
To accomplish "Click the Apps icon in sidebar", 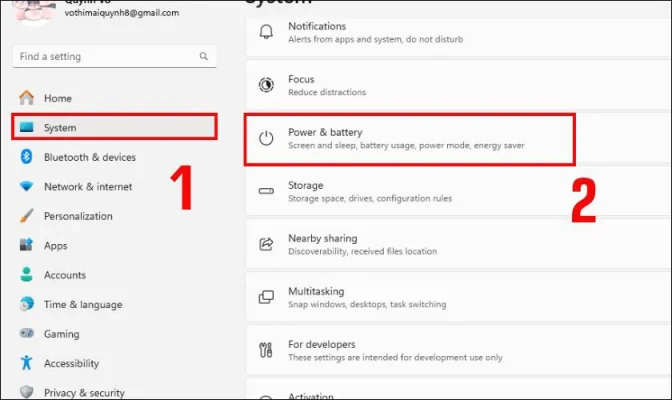I will coord(26,245).
